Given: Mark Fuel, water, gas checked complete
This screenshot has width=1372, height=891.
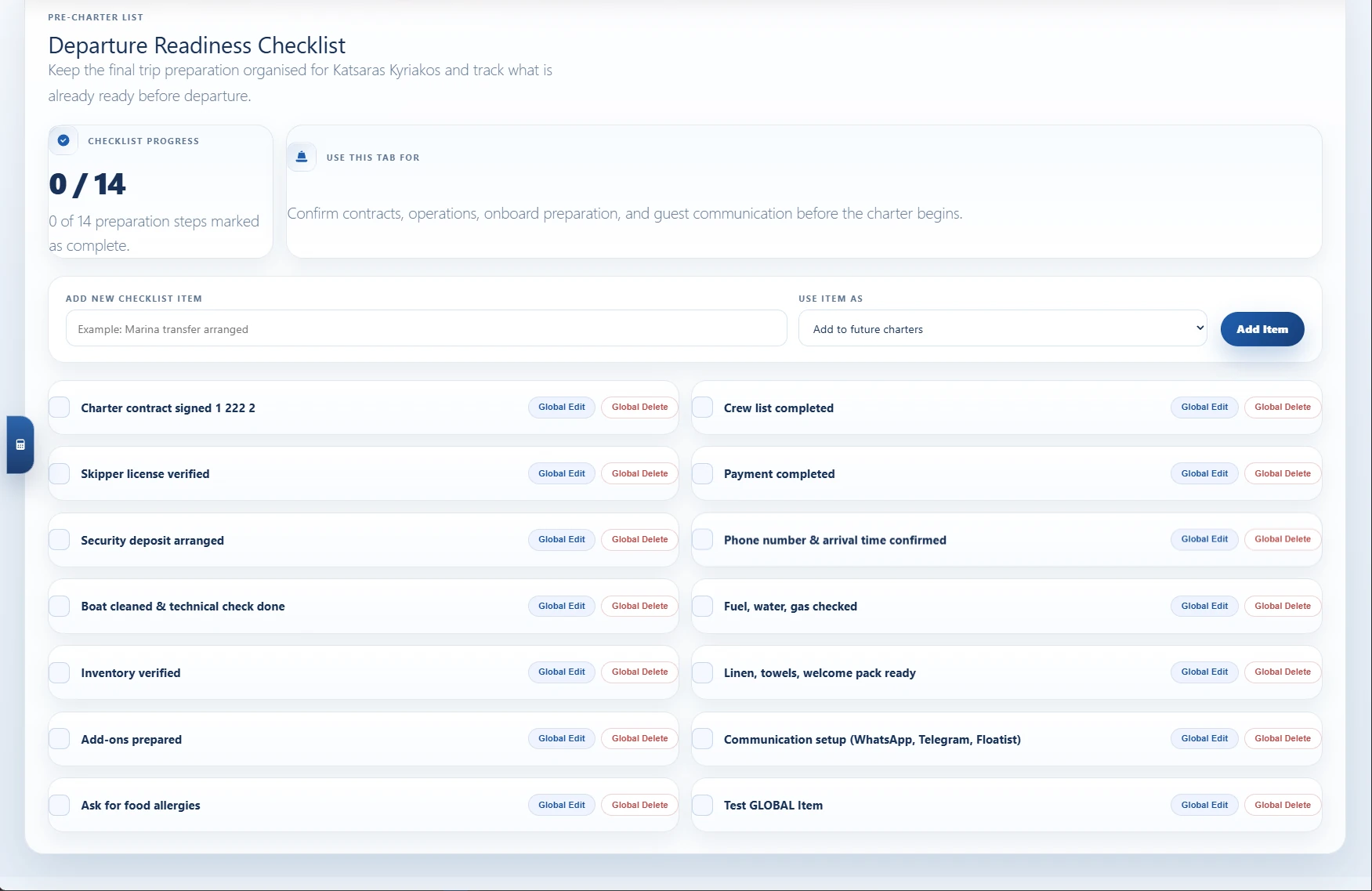Looking at the screenshot, I should [703, 606].
